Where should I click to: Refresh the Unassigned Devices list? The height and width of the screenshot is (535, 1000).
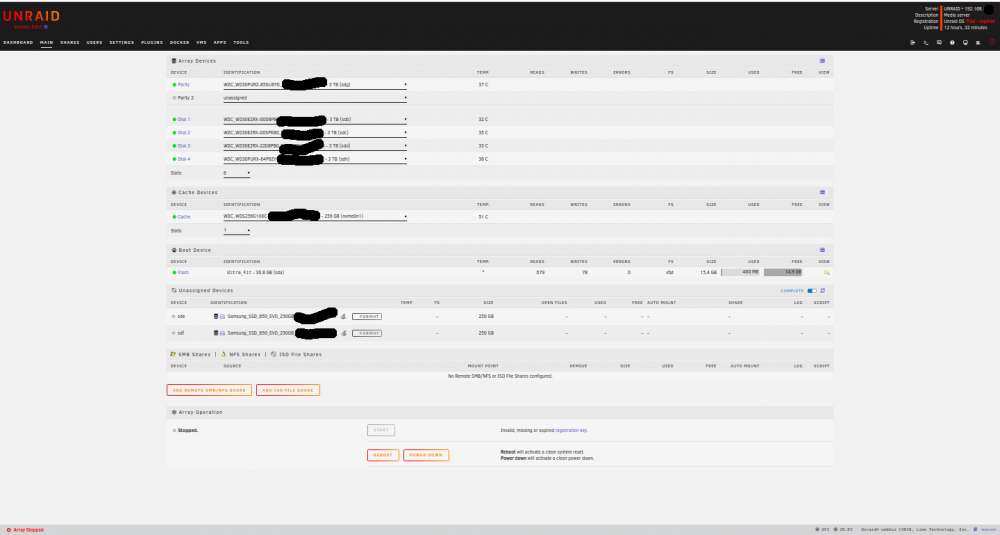pos(822,291)
